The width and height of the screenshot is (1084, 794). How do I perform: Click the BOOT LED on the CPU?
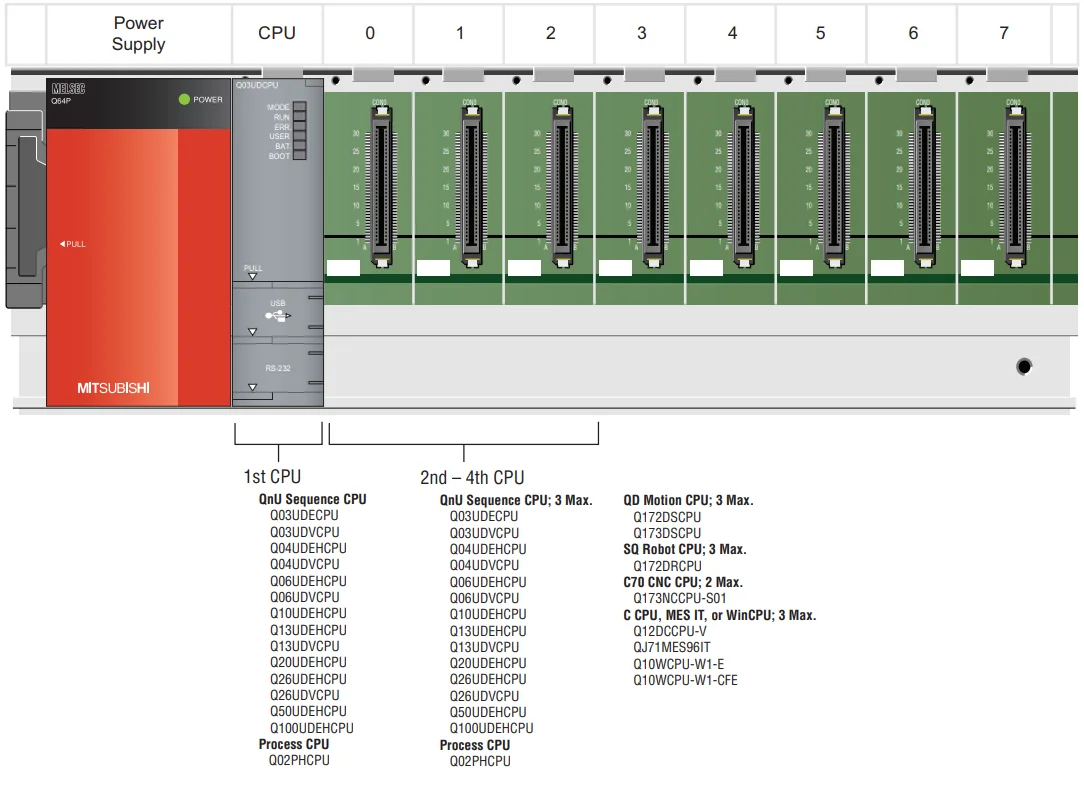pyautogui.click(x=299, y=156)
